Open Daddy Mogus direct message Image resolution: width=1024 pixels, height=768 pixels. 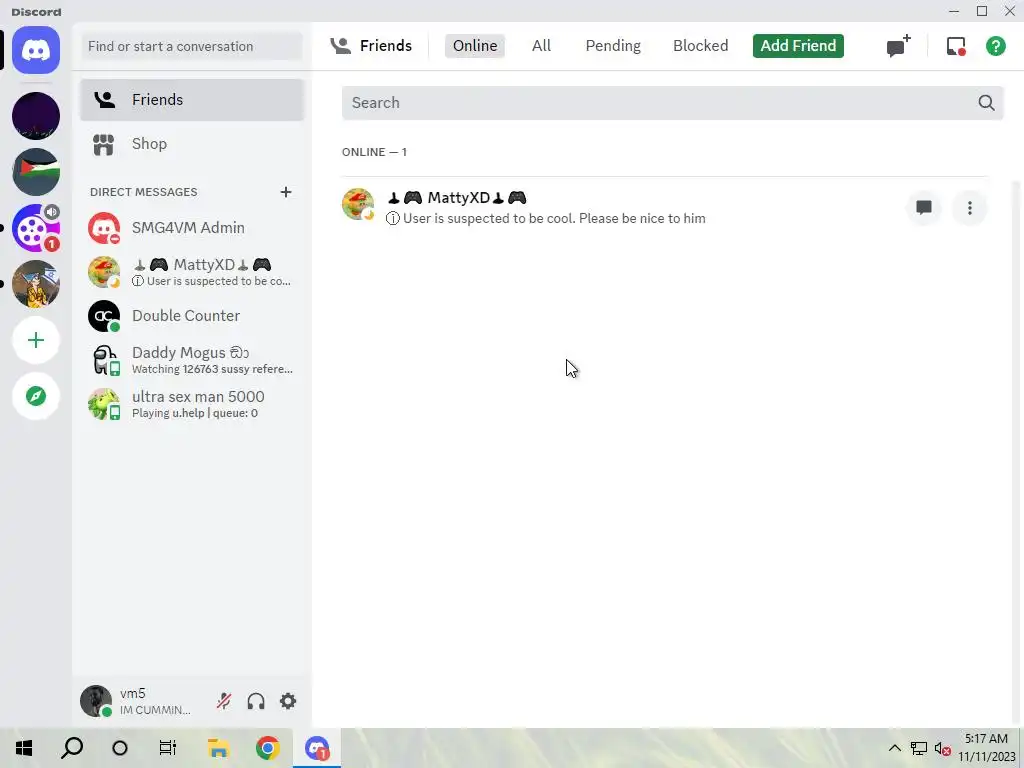tap(192, 360)
